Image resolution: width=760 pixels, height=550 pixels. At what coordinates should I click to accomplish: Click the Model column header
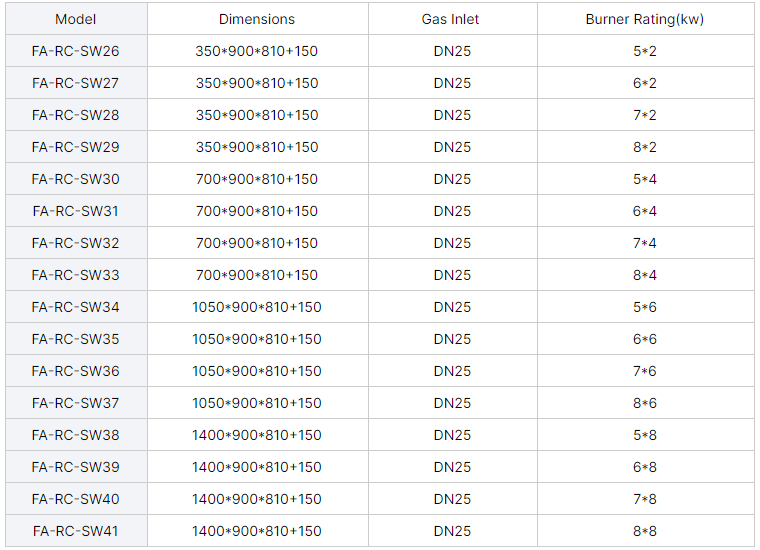(x=76, y=19)
